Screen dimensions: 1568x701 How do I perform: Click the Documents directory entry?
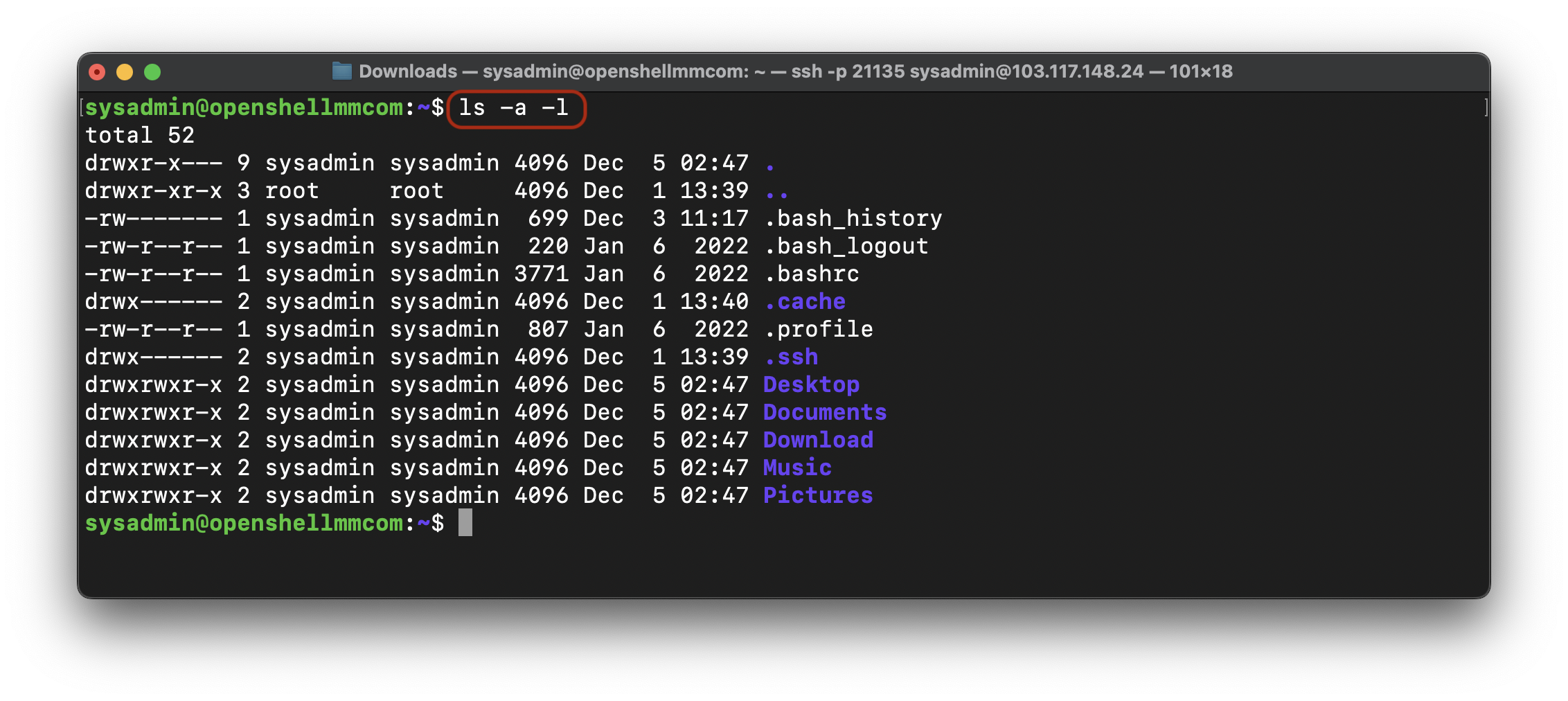[825, 413]
